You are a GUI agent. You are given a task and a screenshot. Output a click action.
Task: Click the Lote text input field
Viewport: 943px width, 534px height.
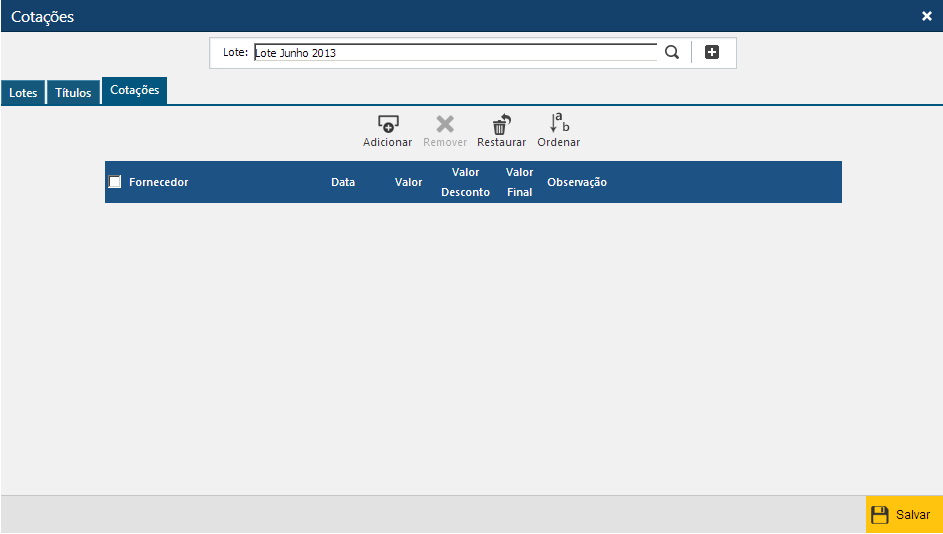(455, 53)
